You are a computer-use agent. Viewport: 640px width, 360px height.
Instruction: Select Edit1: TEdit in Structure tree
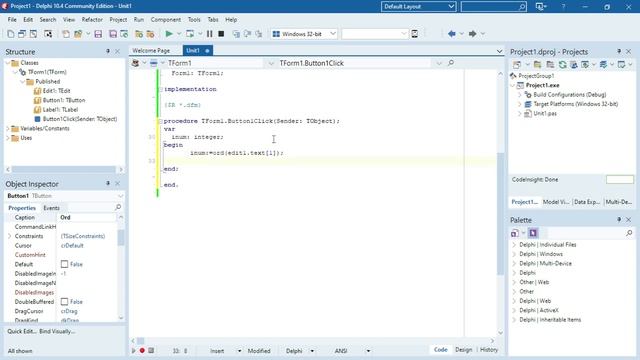[56, 91]
